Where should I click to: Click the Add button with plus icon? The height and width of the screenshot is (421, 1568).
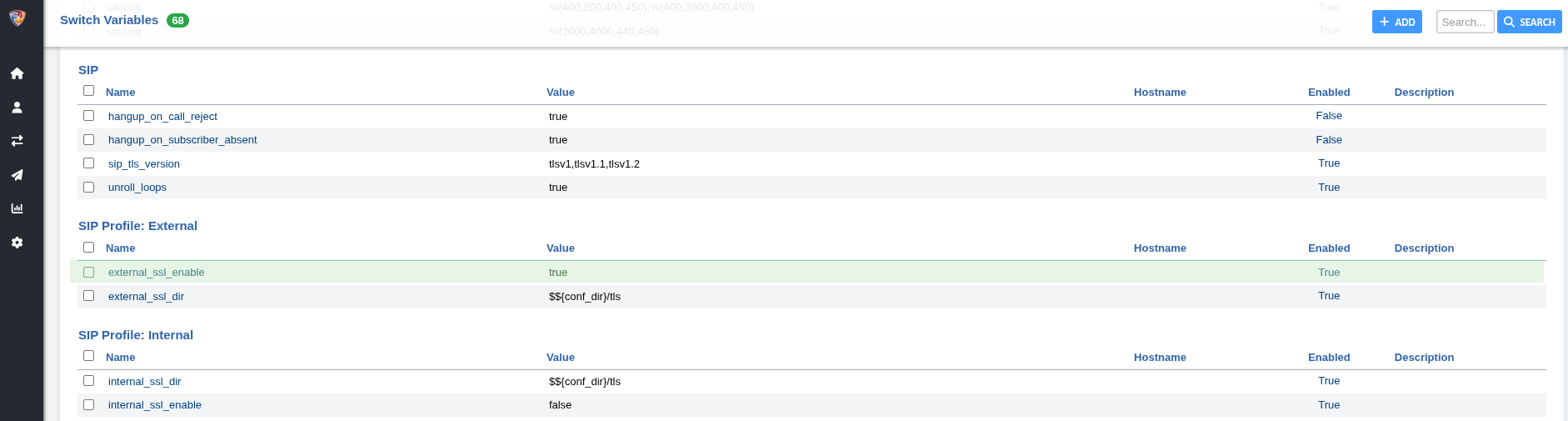pyautogui.click(x=1396, y=22)
